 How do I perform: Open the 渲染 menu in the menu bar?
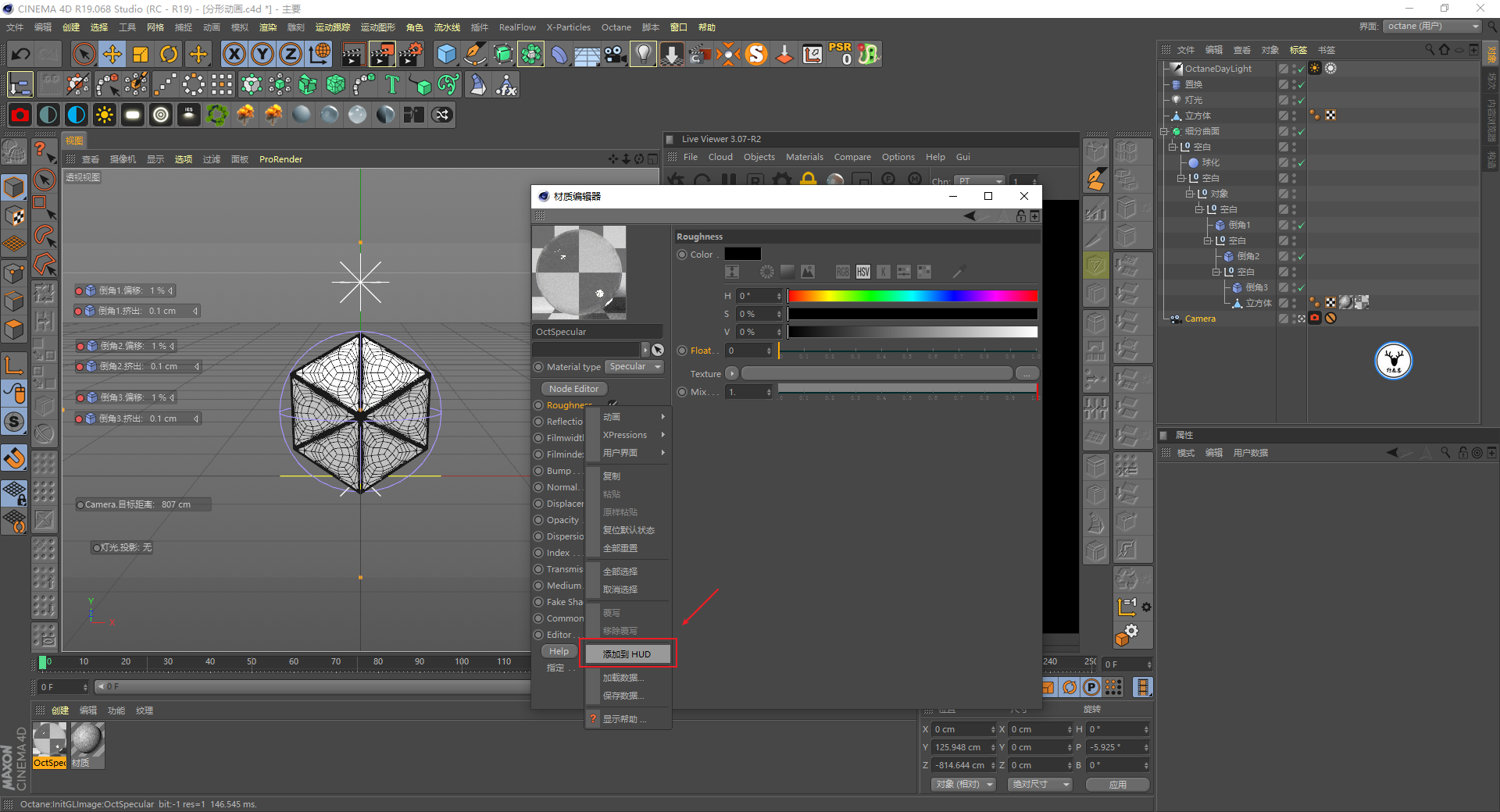(x=268, y=27)
